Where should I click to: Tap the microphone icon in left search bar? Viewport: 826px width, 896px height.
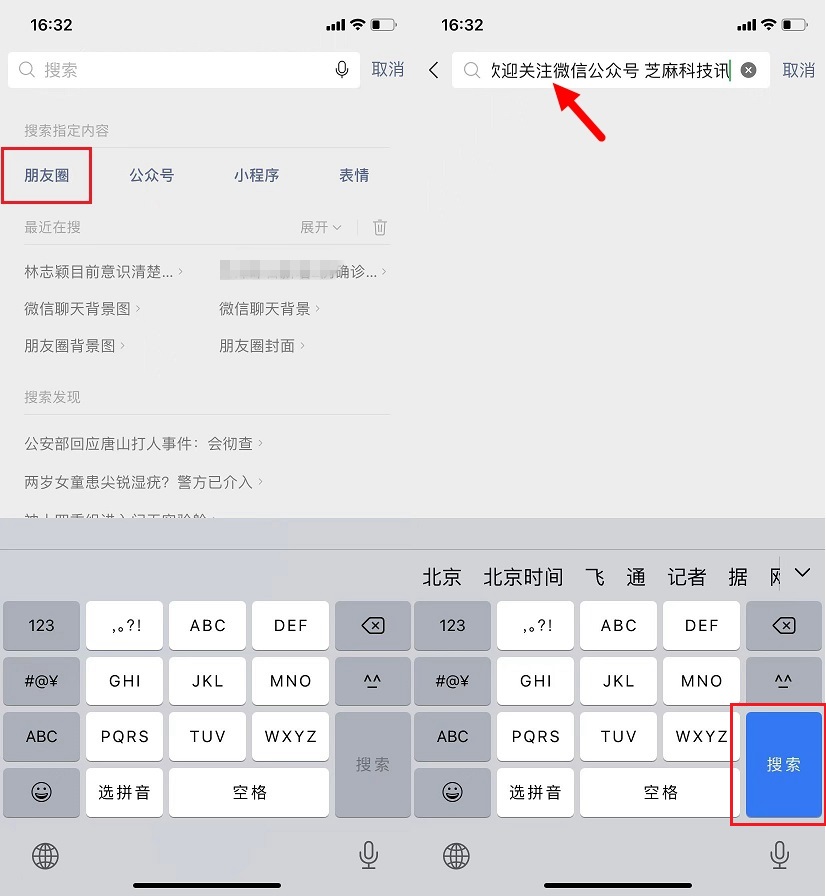[342, 70]
